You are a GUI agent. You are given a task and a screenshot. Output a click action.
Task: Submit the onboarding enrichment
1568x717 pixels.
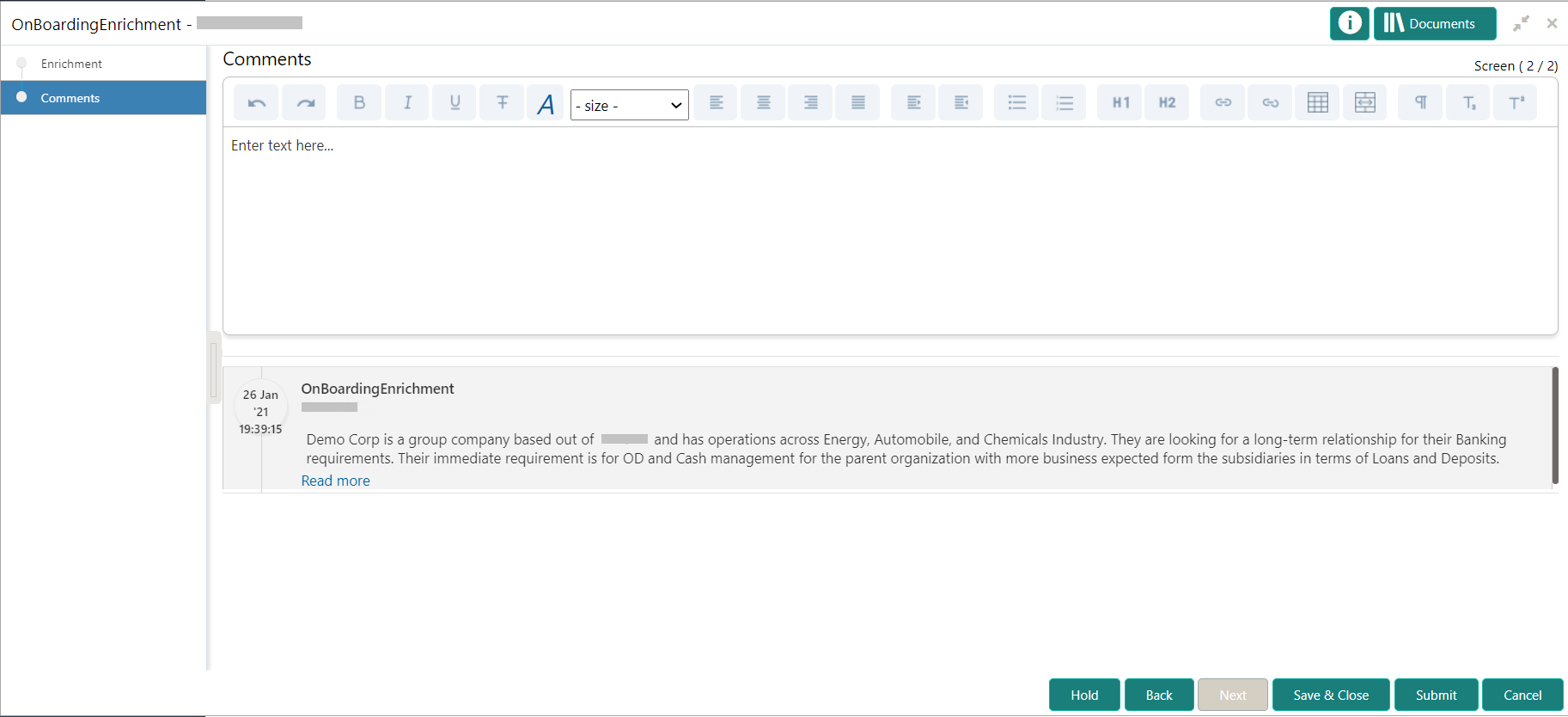tap(1436, 695)
